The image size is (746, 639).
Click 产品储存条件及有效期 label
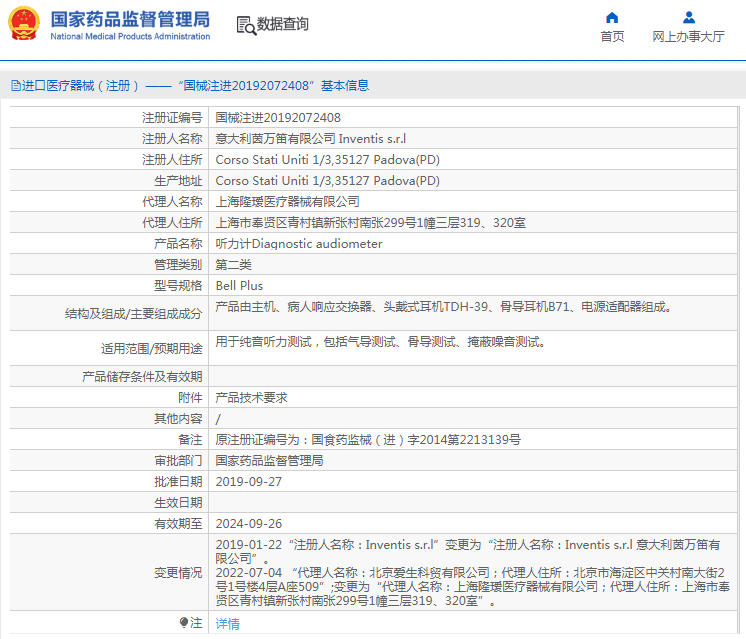coord(142,377)
